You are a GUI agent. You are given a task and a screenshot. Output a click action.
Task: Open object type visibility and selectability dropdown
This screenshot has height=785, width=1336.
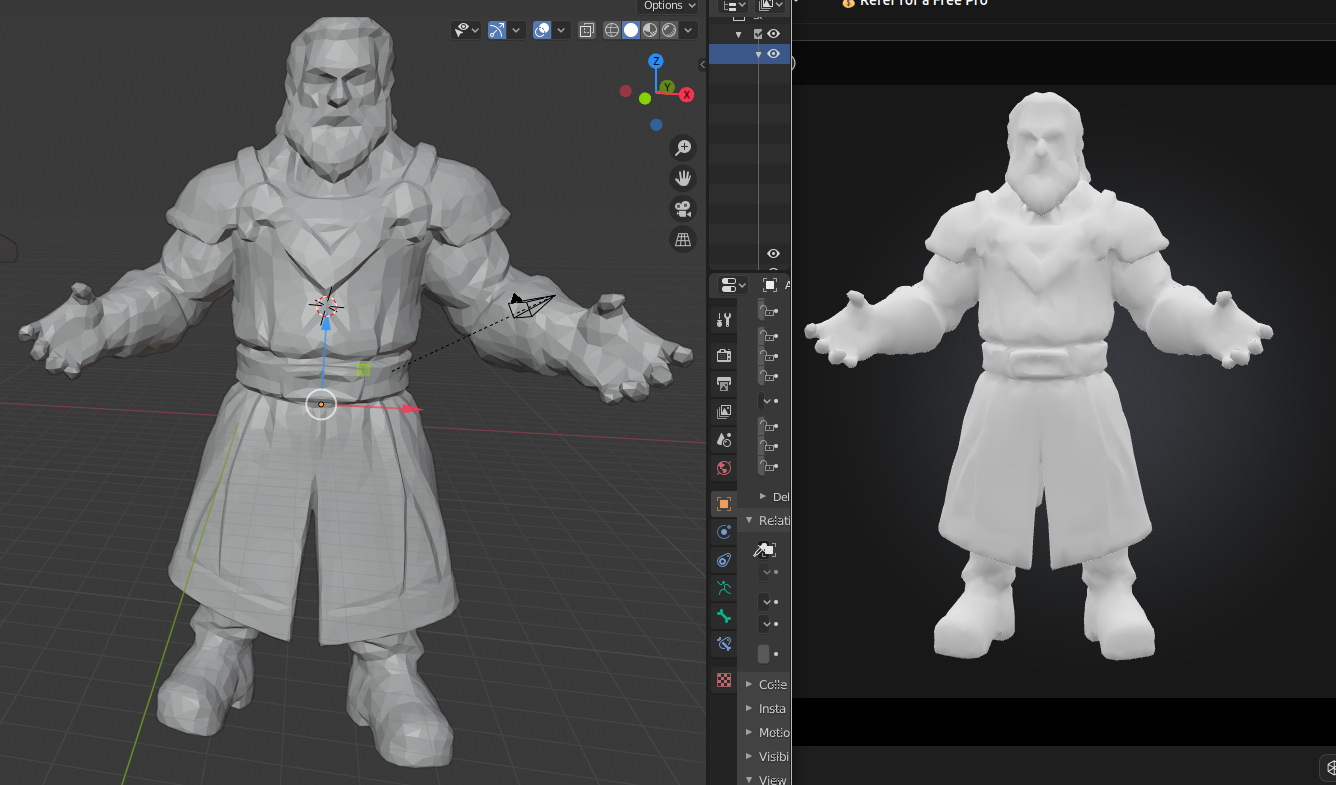(466, 30)
